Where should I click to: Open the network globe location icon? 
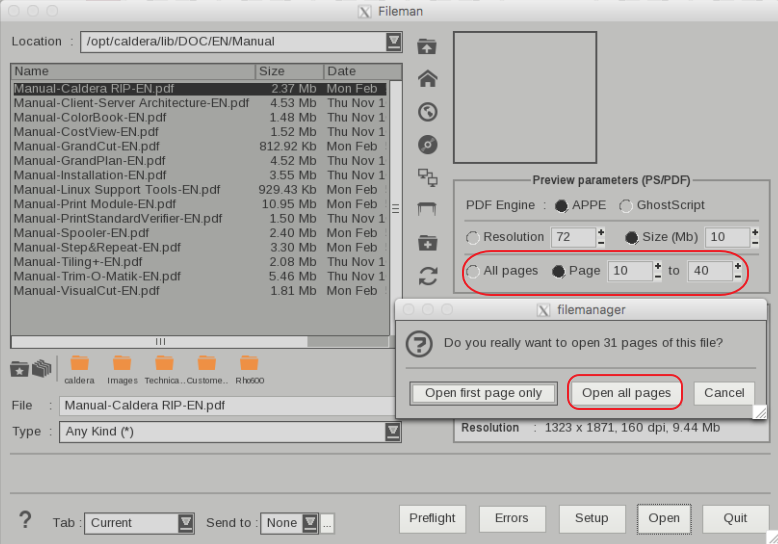(427, 112)
